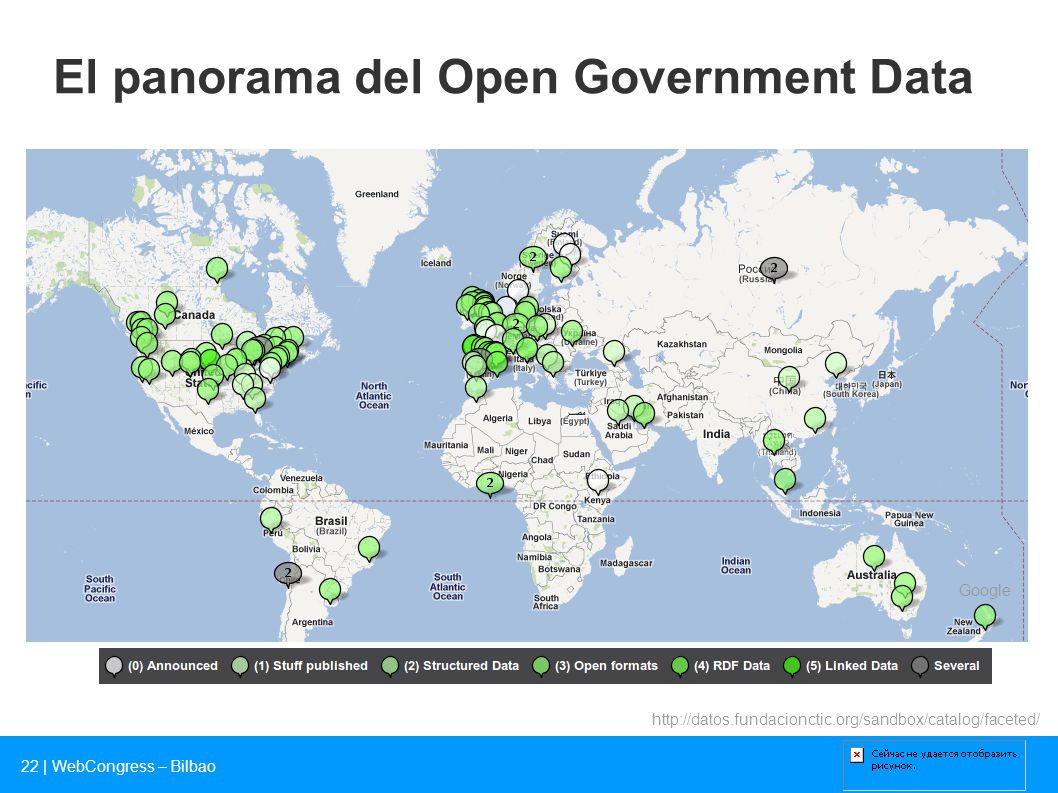
Task: Click the '(0) Announced' legend marker icon
Action: pyautogui.click(x=114, y=666)
